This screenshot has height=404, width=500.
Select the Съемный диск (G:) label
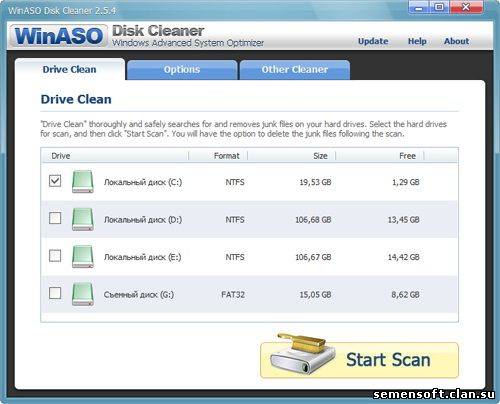139,295
